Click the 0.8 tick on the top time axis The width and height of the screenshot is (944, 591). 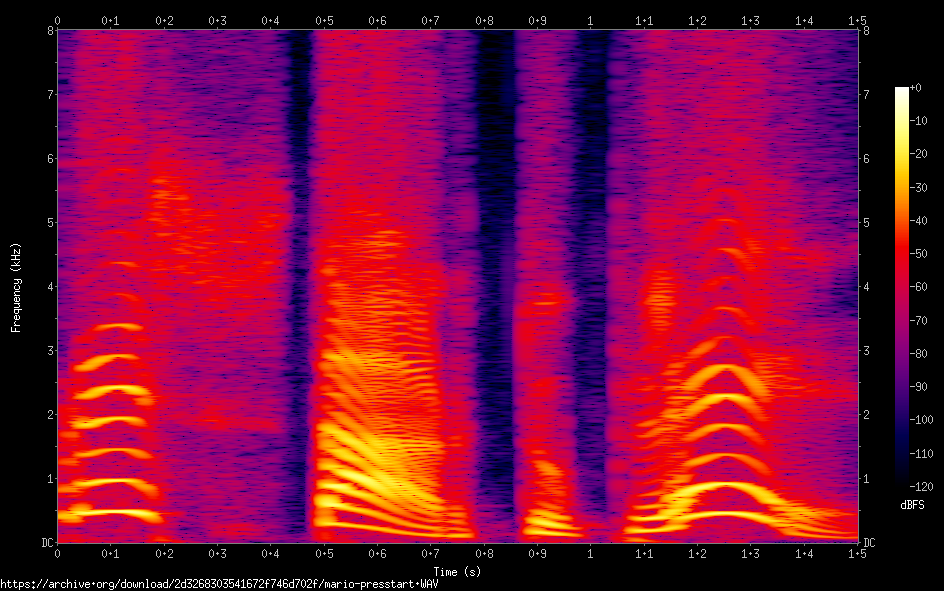click(x=484, y=20)
